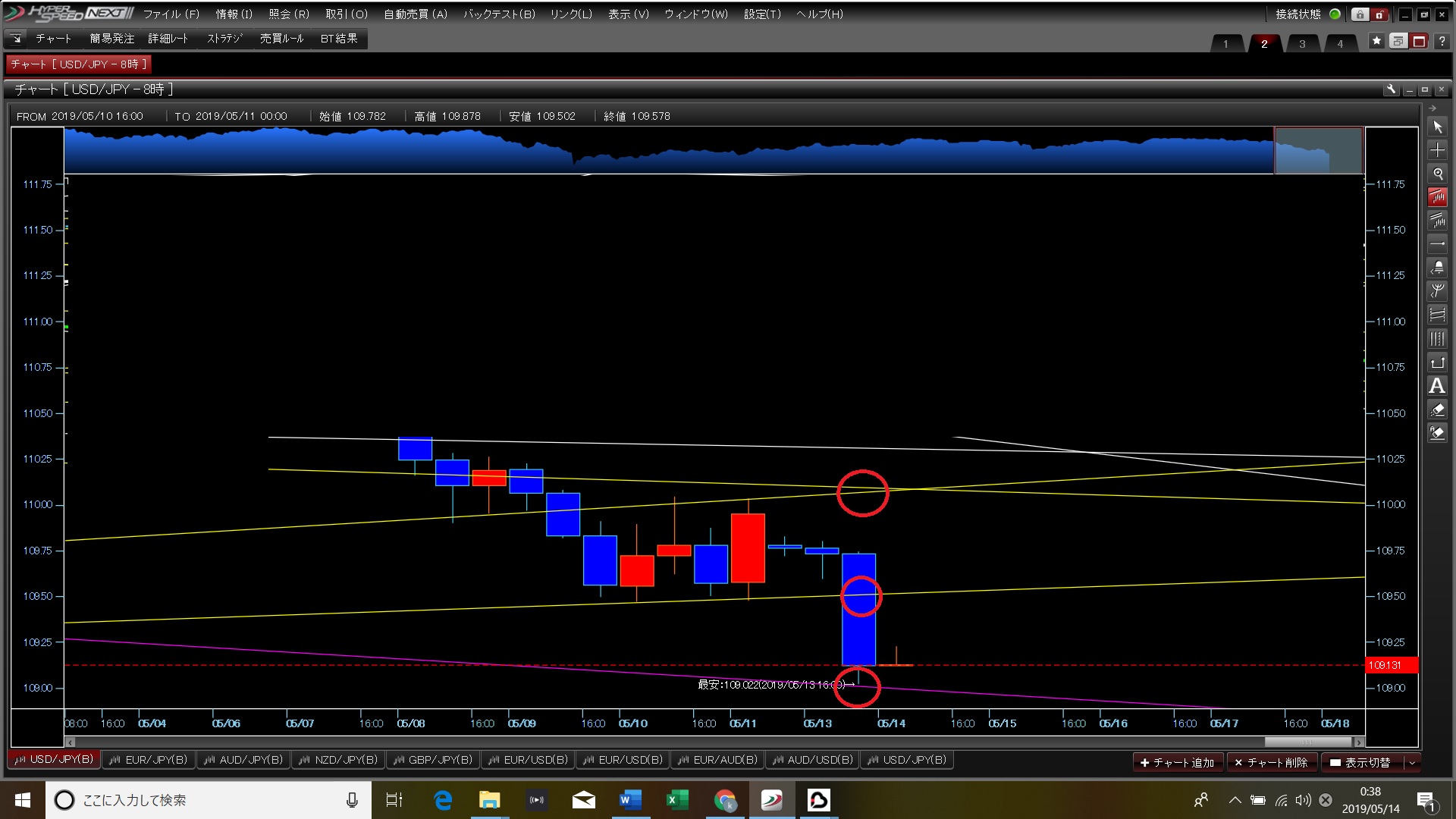The width and height of the screenshot is (1456, 819).
Task: Collapse the right drawing toolbar arrow
Action: point(1432,108)
